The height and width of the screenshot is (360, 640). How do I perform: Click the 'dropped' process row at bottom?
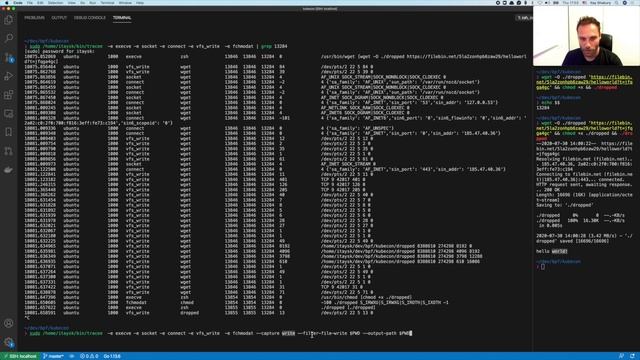coord(199,313)
